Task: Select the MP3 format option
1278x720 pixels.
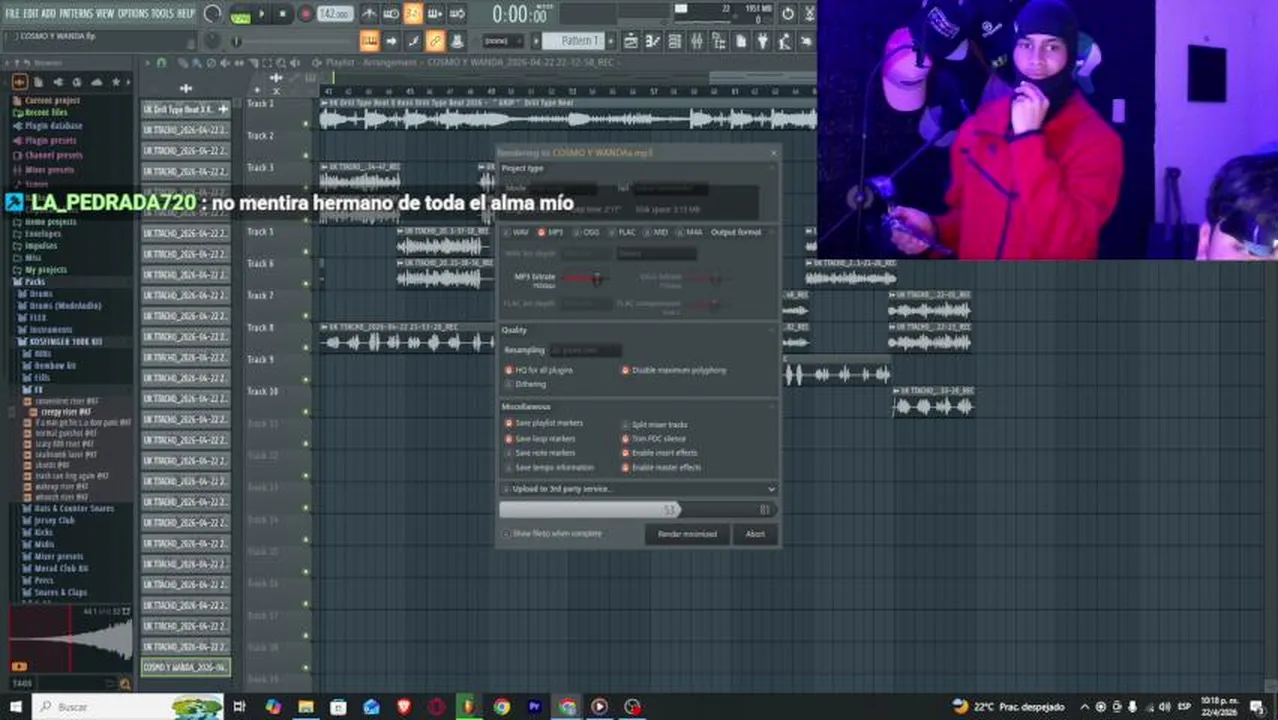Action: (x=550, y=232)
